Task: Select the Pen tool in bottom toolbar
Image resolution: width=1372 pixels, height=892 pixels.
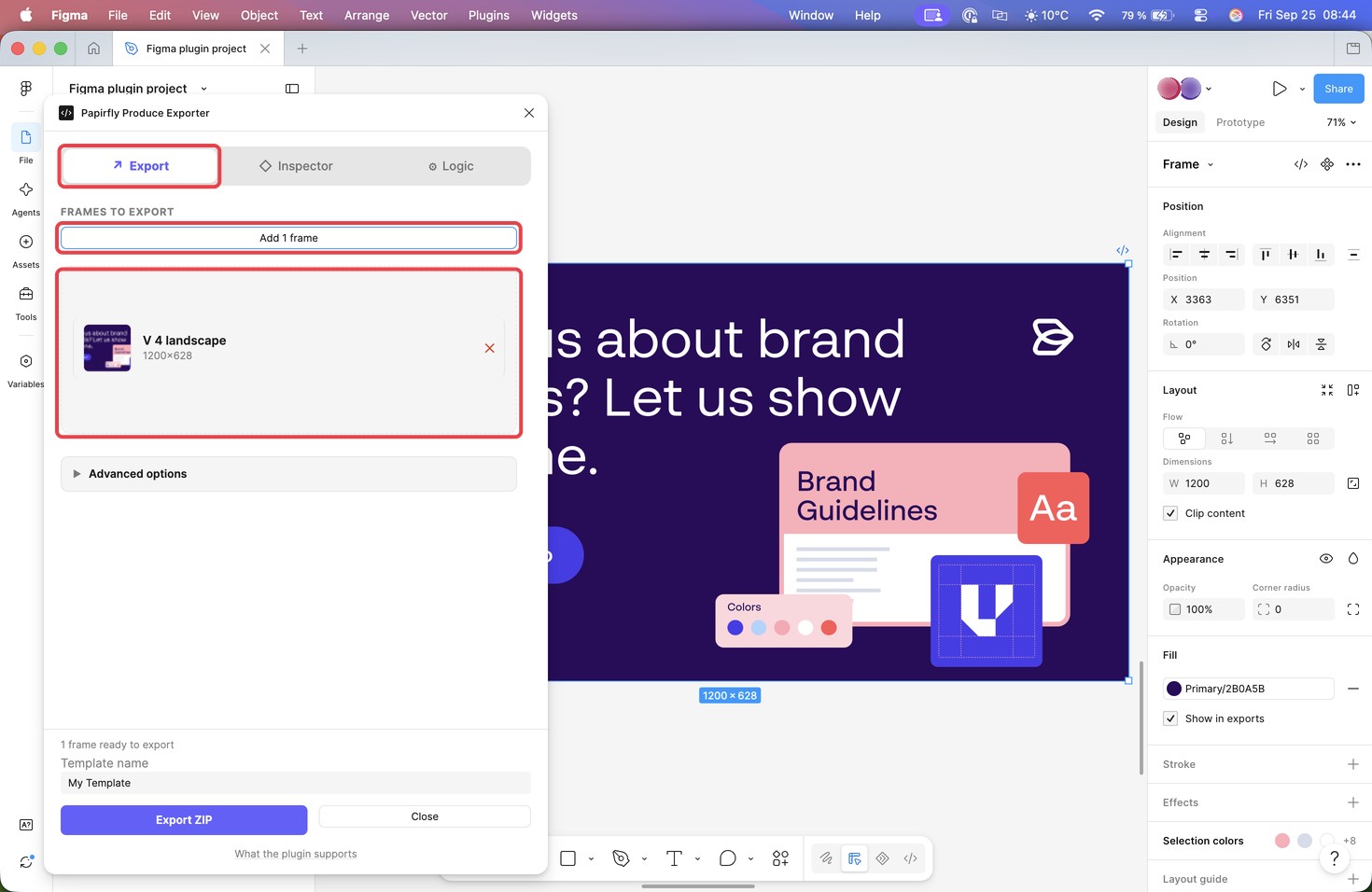Action: (x=621, y=858)
